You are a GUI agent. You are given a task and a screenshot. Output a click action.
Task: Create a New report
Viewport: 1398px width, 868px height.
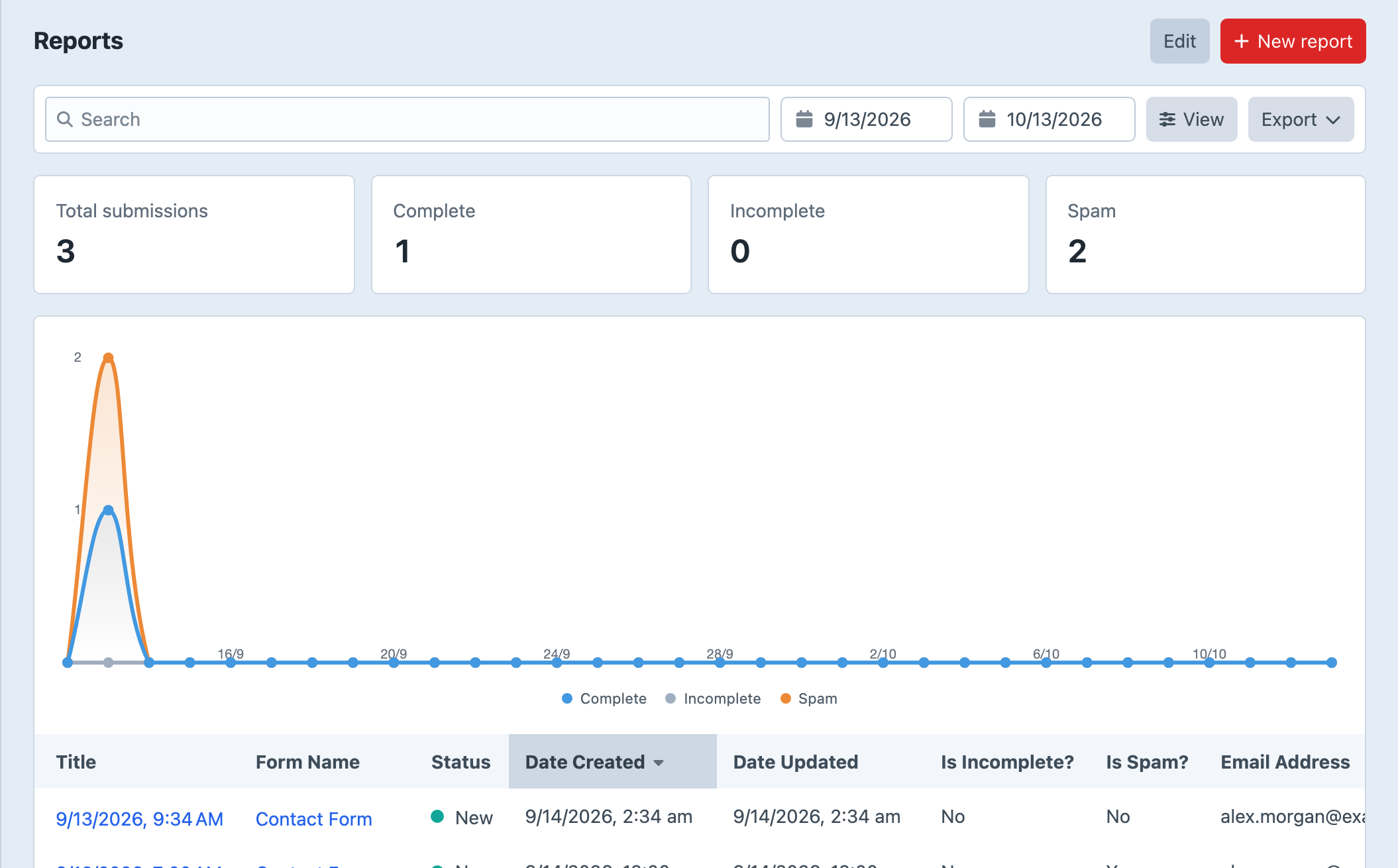click(1293, 41)
